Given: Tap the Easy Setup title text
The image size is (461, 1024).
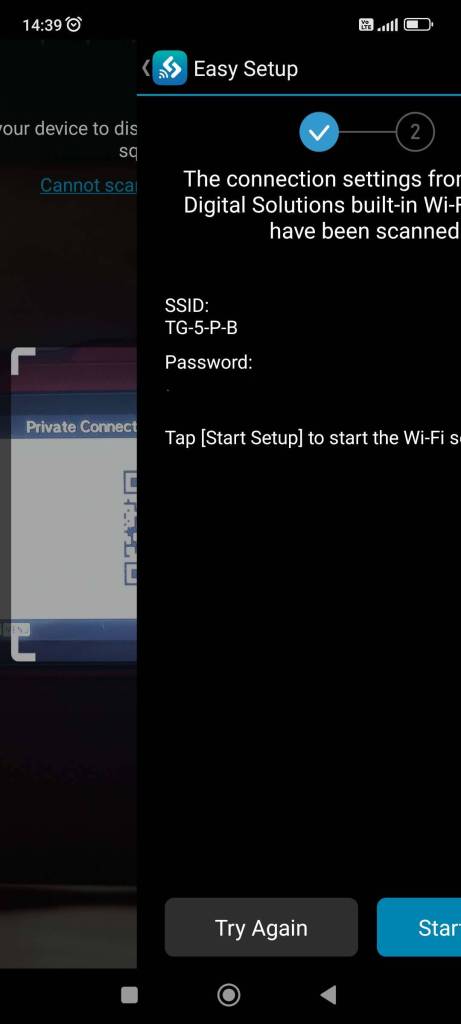Looking at the screenshot, I should pyautogui.click(x=246, y=69).
